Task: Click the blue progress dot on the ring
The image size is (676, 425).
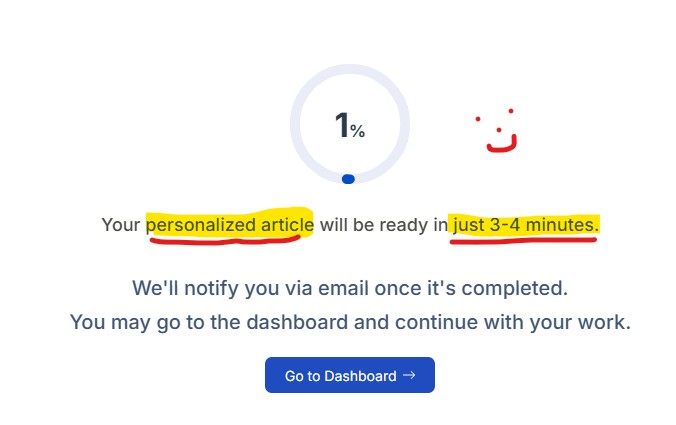Action: point(348,179)
